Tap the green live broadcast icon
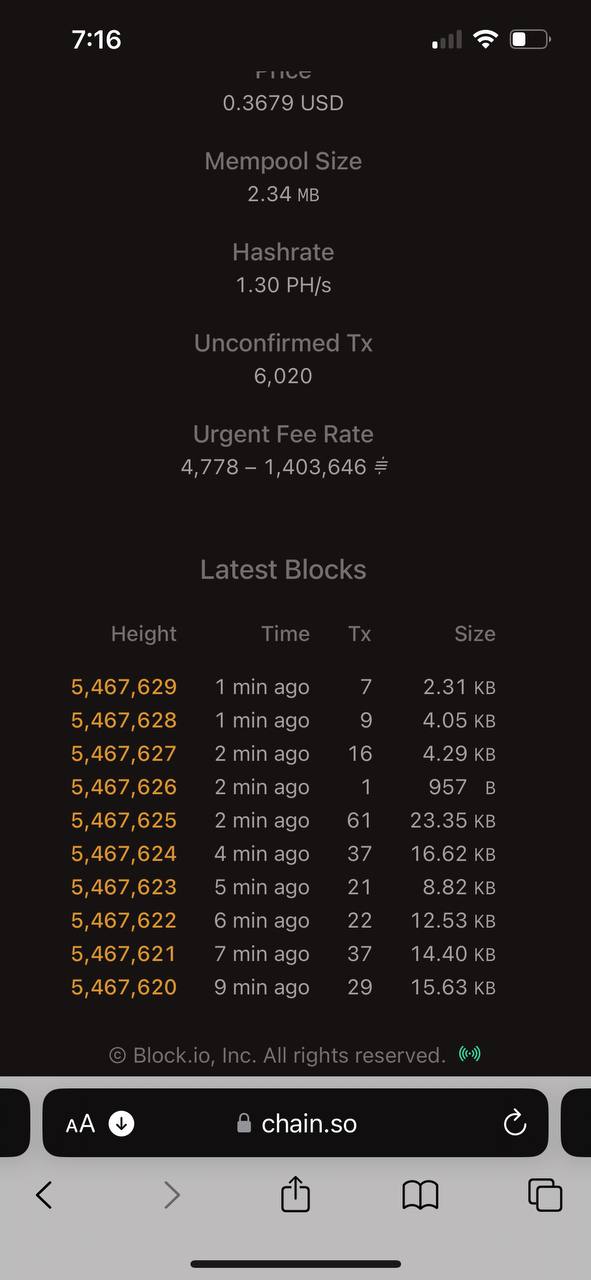Viewport: 591px width, 1280px height. point(470,1054)
